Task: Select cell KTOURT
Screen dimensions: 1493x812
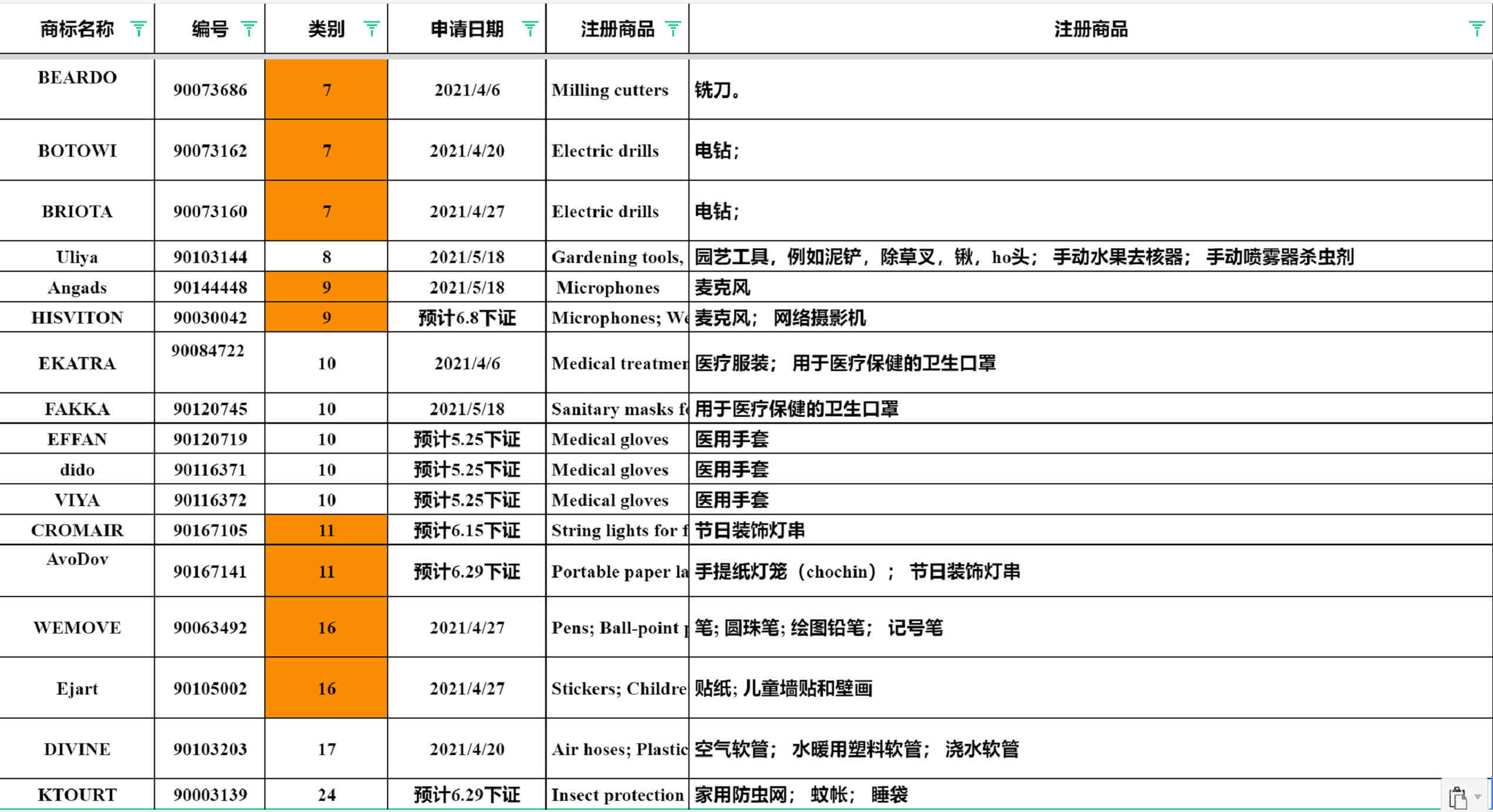Action: (x=77, y=794)
